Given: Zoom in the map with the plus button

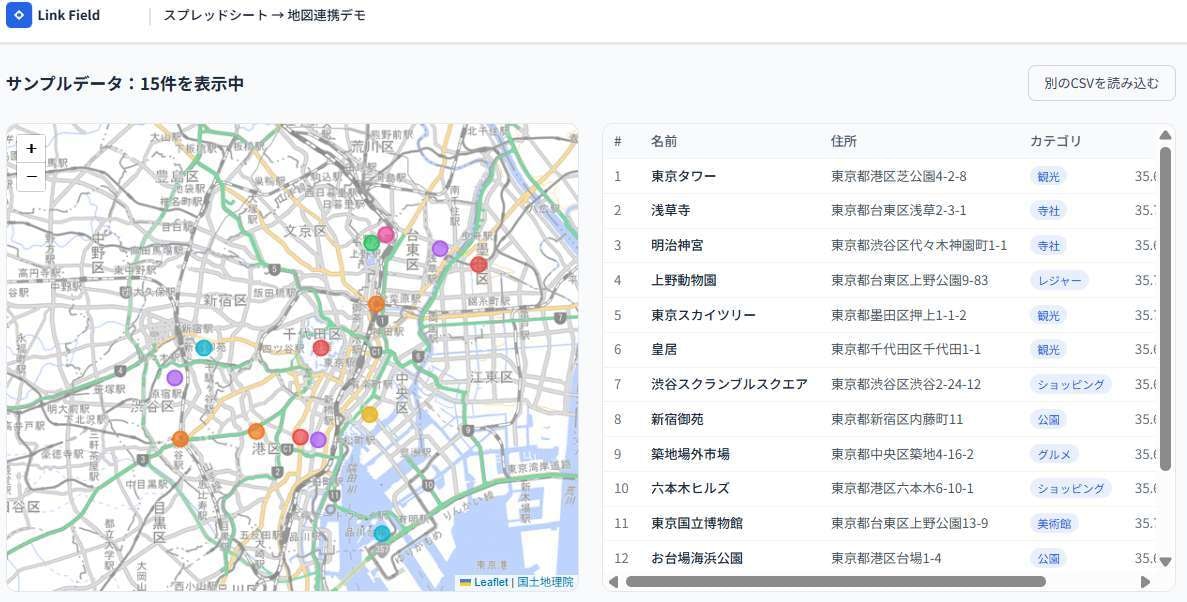Looking at the screenshot, I should pyautogui.click(x=31, y=149).
